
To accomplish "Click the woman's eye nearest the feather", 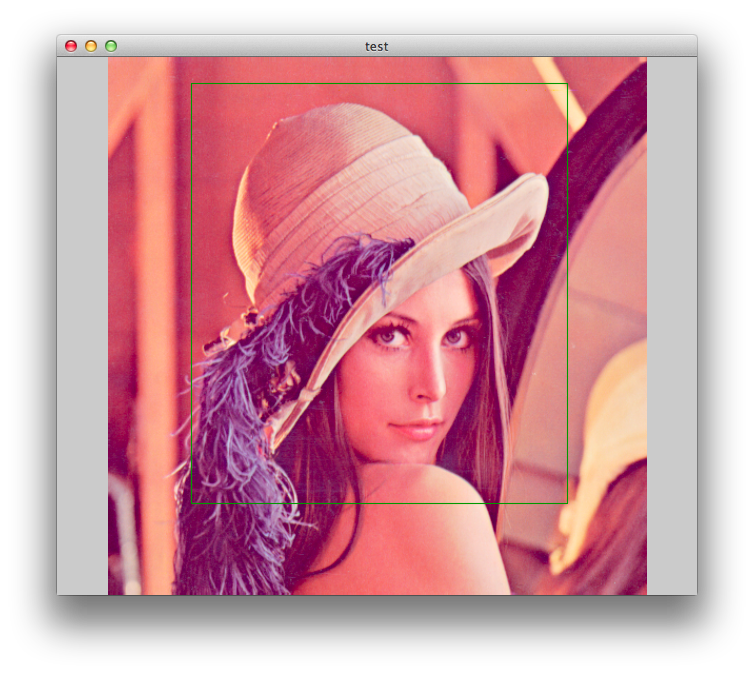I will tap(388, 338).
